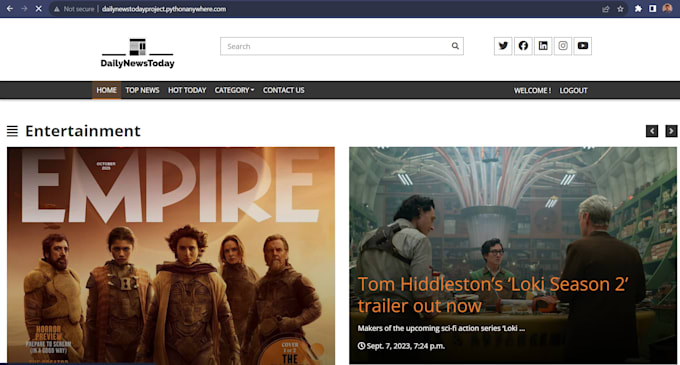
Task: Open the browser extensions puzzle icon
Action: [638, 9]
